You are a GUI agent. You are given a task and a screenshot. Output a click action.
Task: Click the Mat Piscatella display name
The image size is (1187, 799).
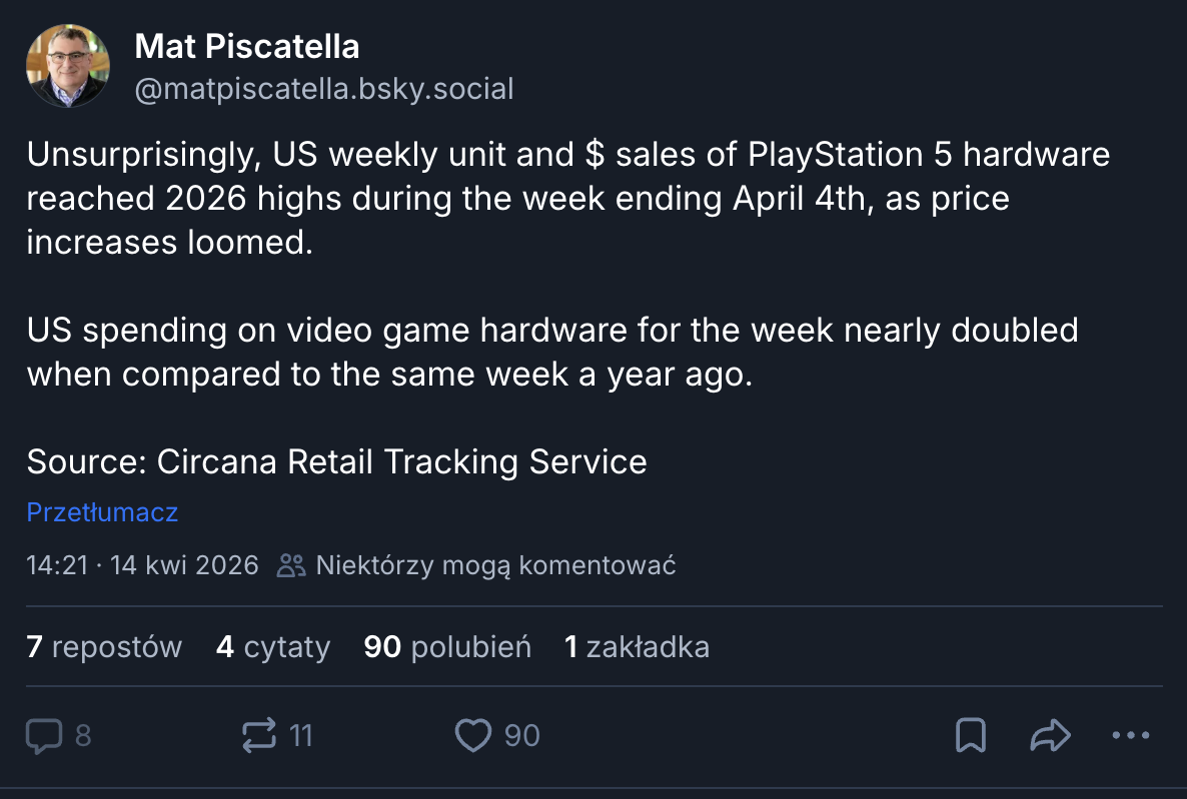(x=247, y=46)
